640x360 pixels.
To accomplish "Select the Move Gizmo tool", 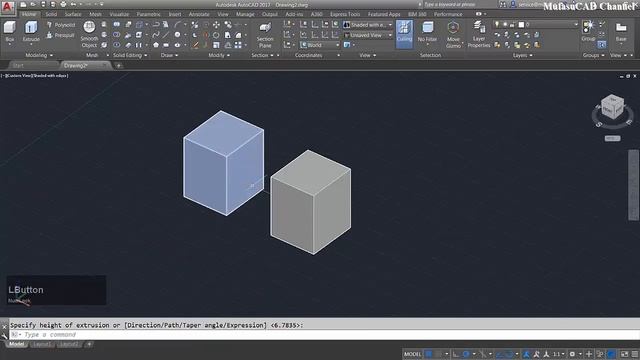I will (453, 35).
